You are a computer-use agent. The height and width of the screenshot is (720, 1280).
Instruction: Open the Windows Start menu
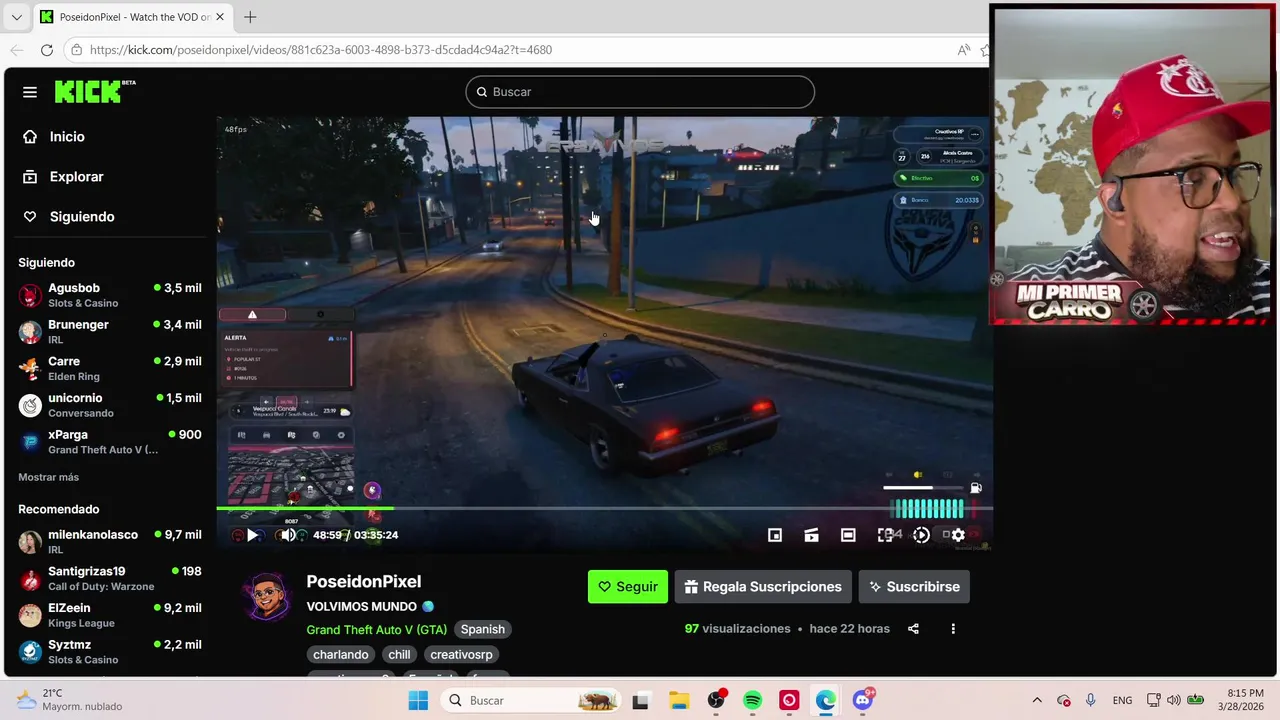coord(418,701)
